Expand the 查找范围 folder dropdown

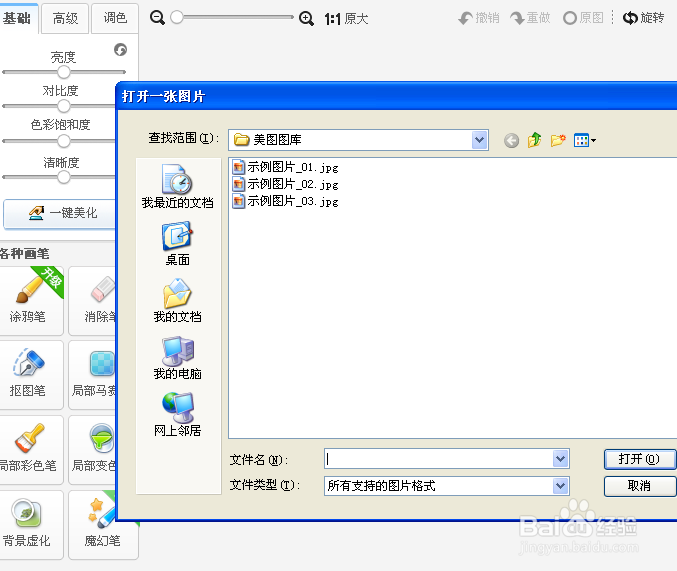click(x=479, y=140)
